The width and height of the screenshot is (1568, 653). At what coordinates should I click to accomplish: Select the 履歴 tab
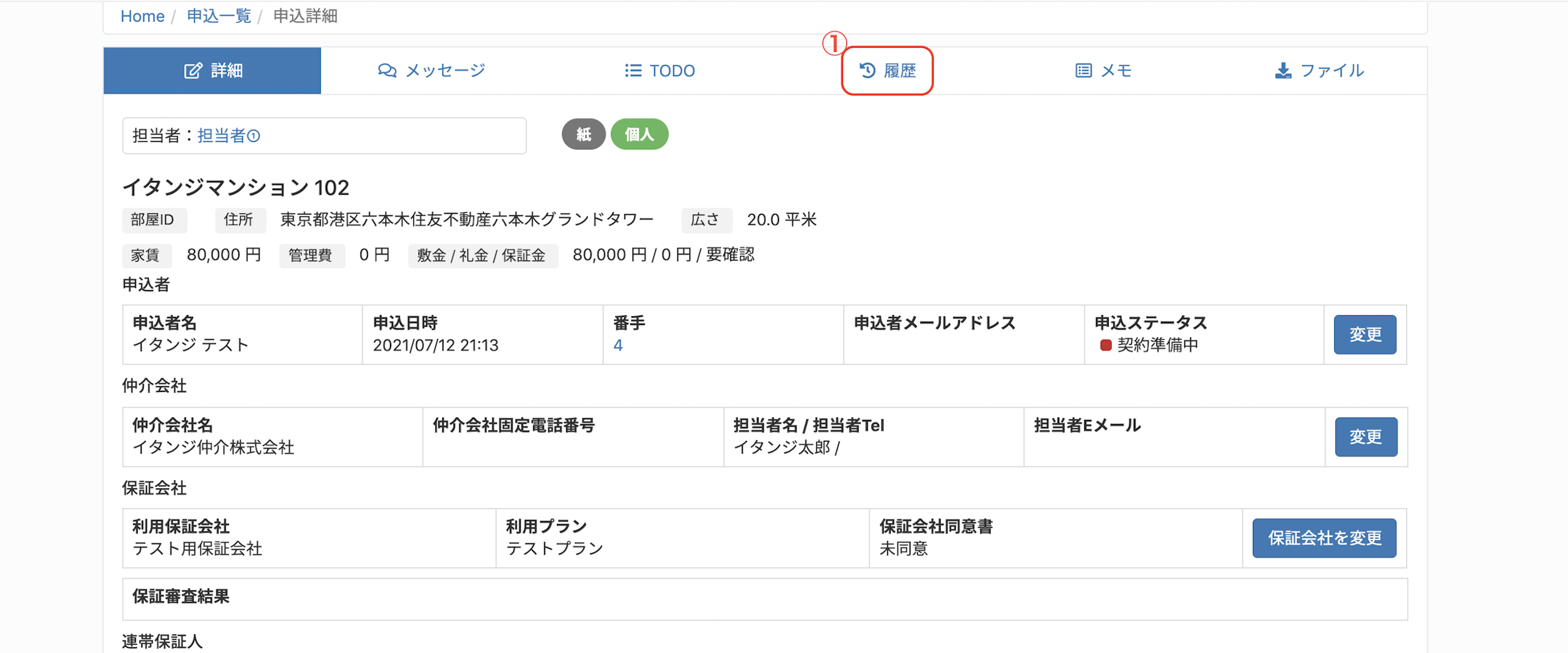887,70
